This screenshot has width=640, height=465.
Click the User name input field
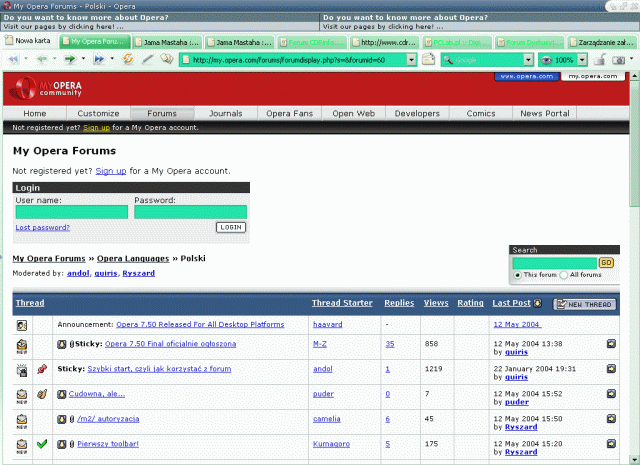click(72, 212)
